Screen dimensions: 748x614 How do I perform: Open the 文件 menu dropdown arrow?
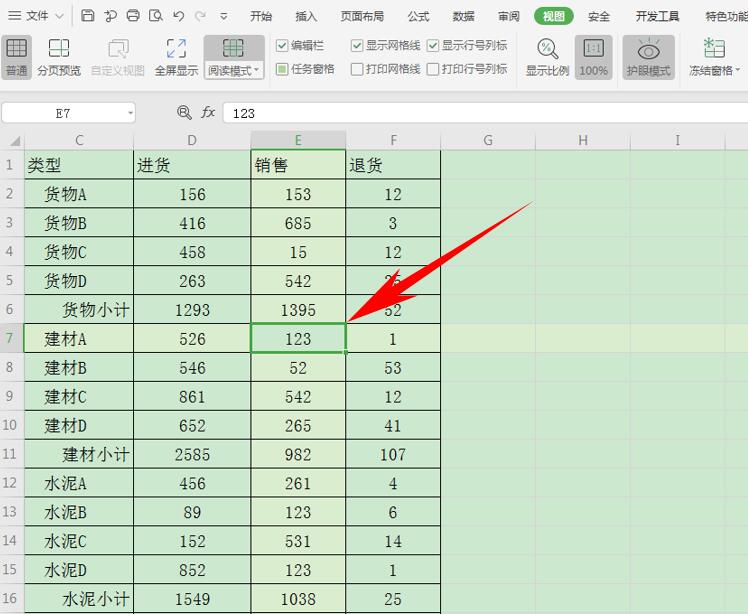coord(60,16)
